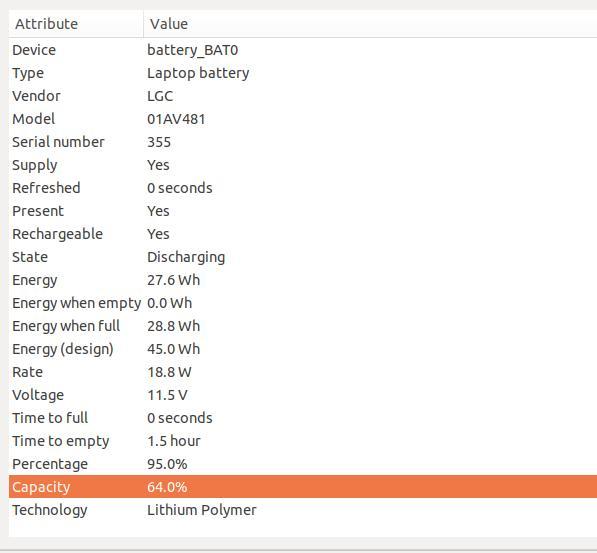Select the Type Laptop battery row
Viewport: 597px width, 553px height.
(x=303, y=73)
